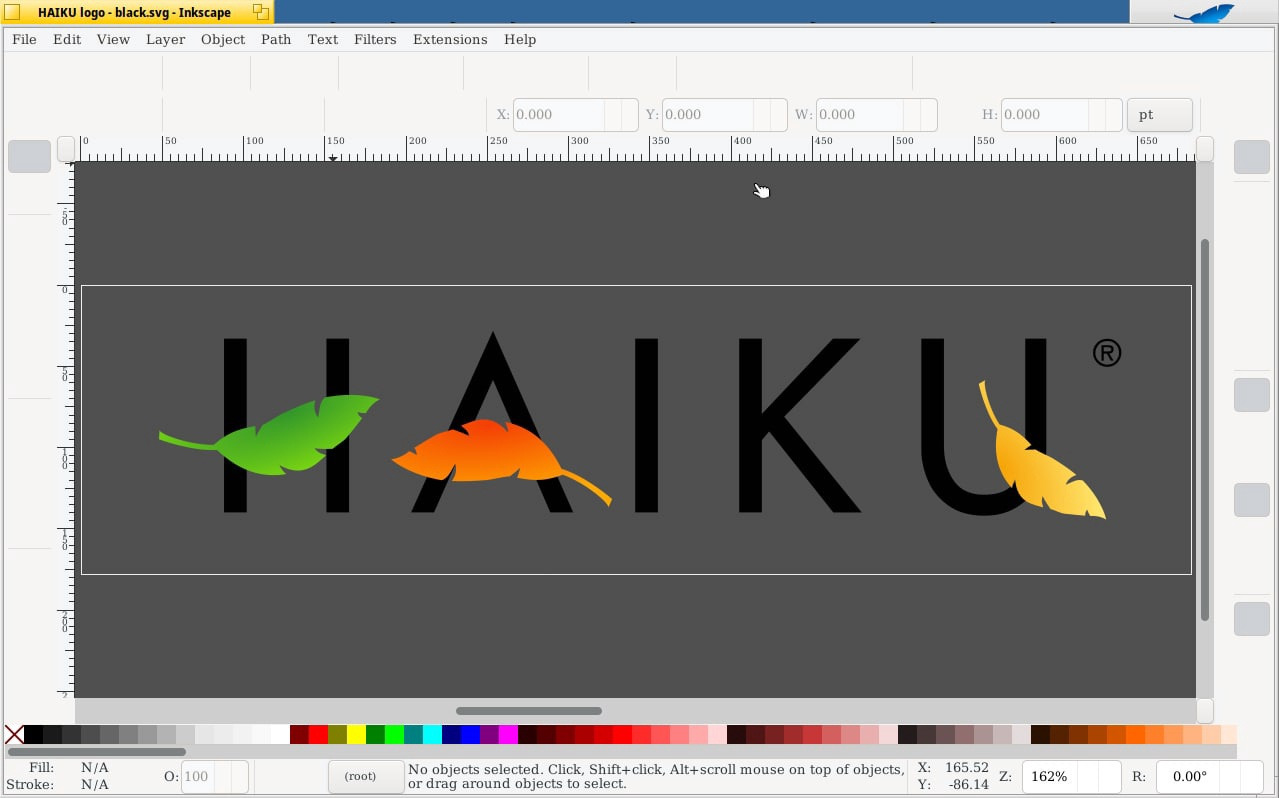
Task: Expand the pt units dropdown
Action: 1159,115
